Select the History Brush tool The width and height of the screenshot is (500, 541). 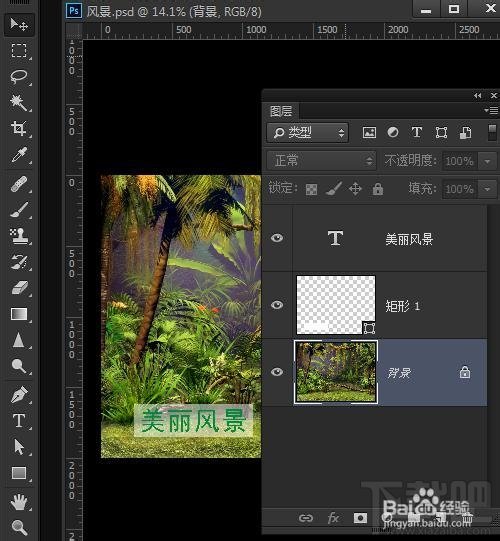(x=19, y=262)
